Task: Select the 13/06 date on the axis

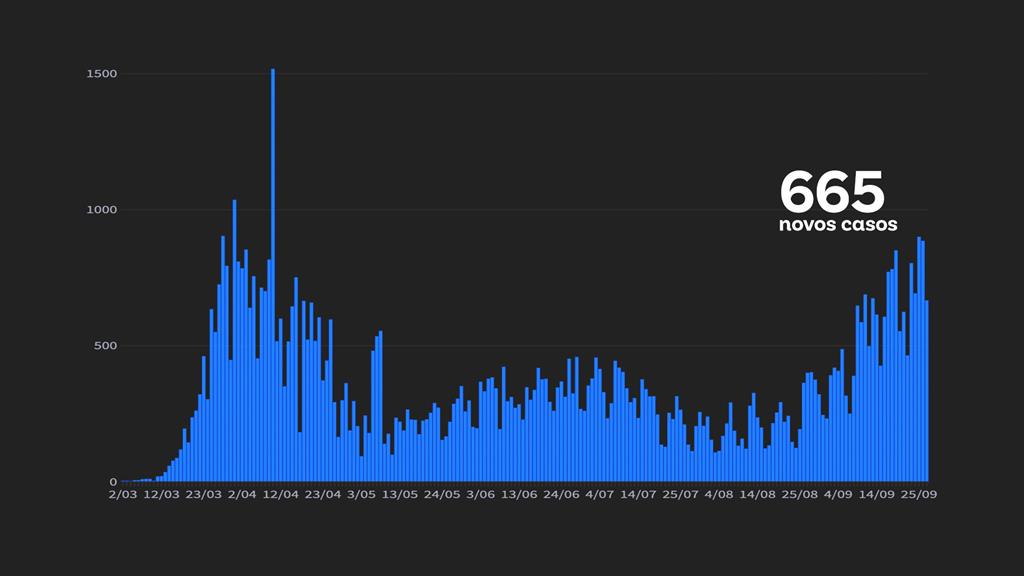Action: [x=520, y=494]
